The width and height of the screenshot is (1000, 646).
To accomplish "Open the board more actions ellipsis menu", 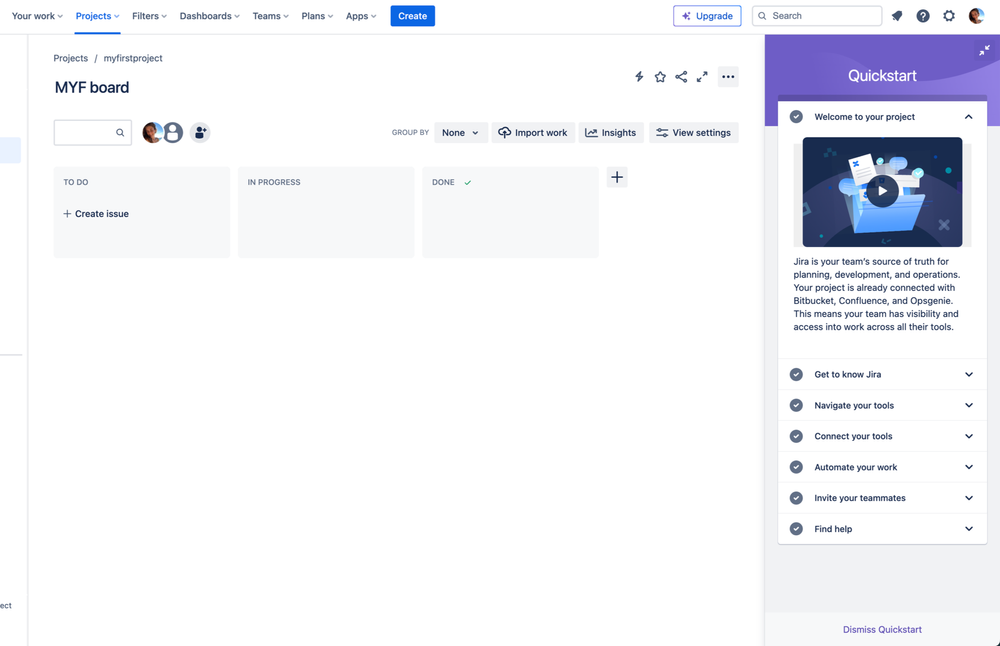I will coord(728,77).
